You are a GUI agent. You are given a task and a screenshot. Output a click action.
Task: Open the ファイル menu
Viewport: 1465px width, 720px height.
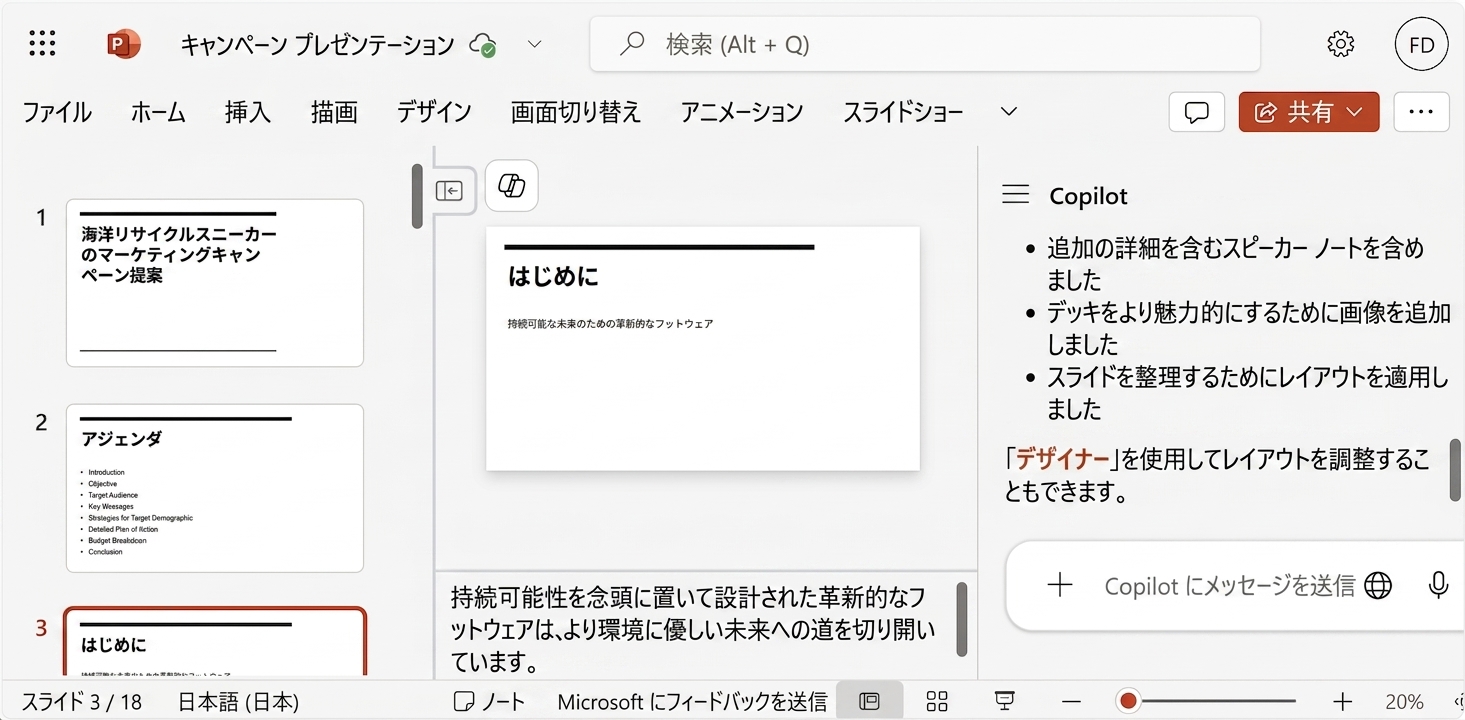pyautogui.click(x=57, y=112)
